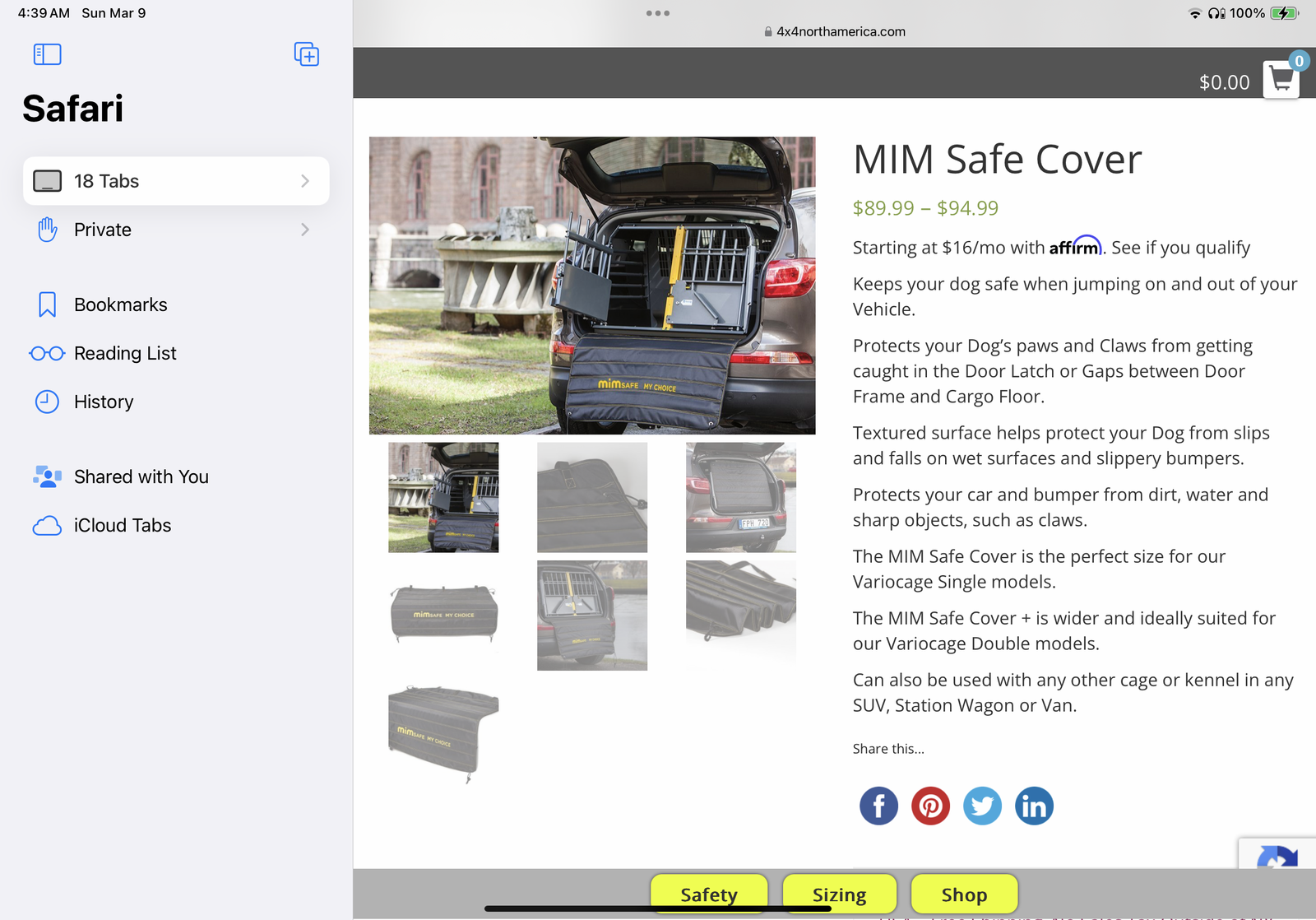Open Private browsing group

[x=176, y=230]
